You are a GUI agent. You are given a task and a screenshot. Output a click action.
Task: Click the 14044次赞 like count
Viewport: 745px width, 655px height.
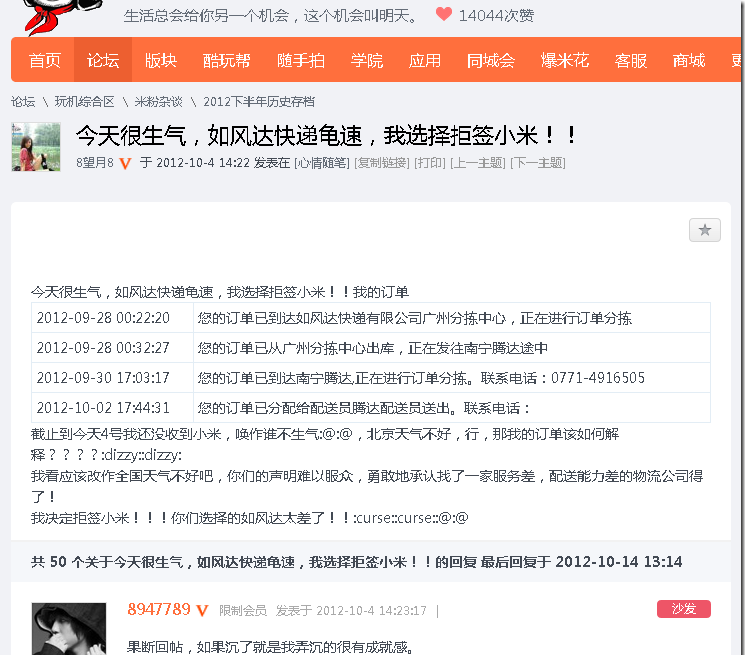click(496, 16)
